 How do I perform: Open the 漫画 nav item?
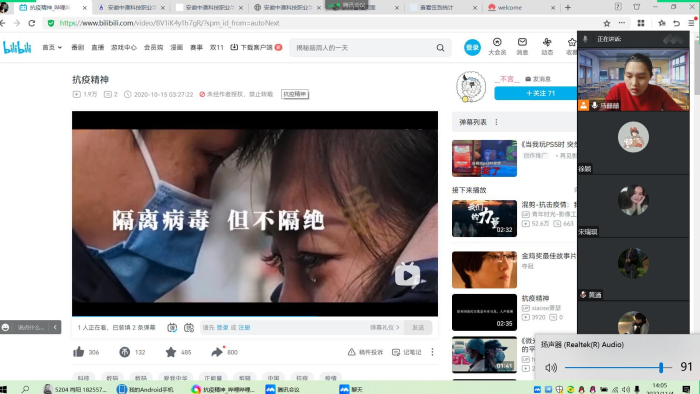[176, 47]
